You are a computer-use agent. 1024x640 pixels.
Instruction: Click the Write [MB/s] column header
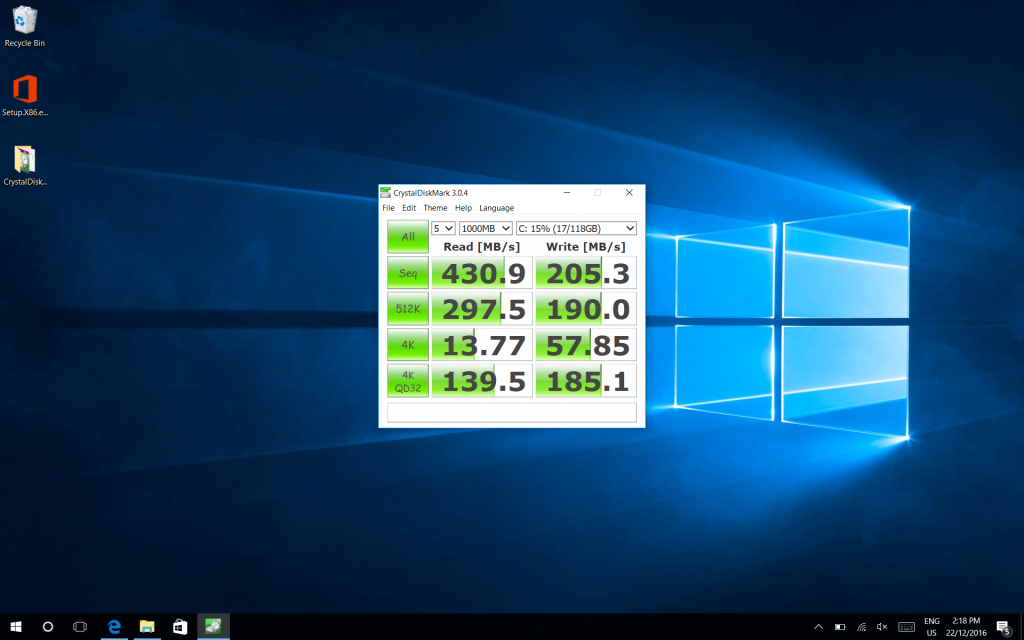[586, 246]
